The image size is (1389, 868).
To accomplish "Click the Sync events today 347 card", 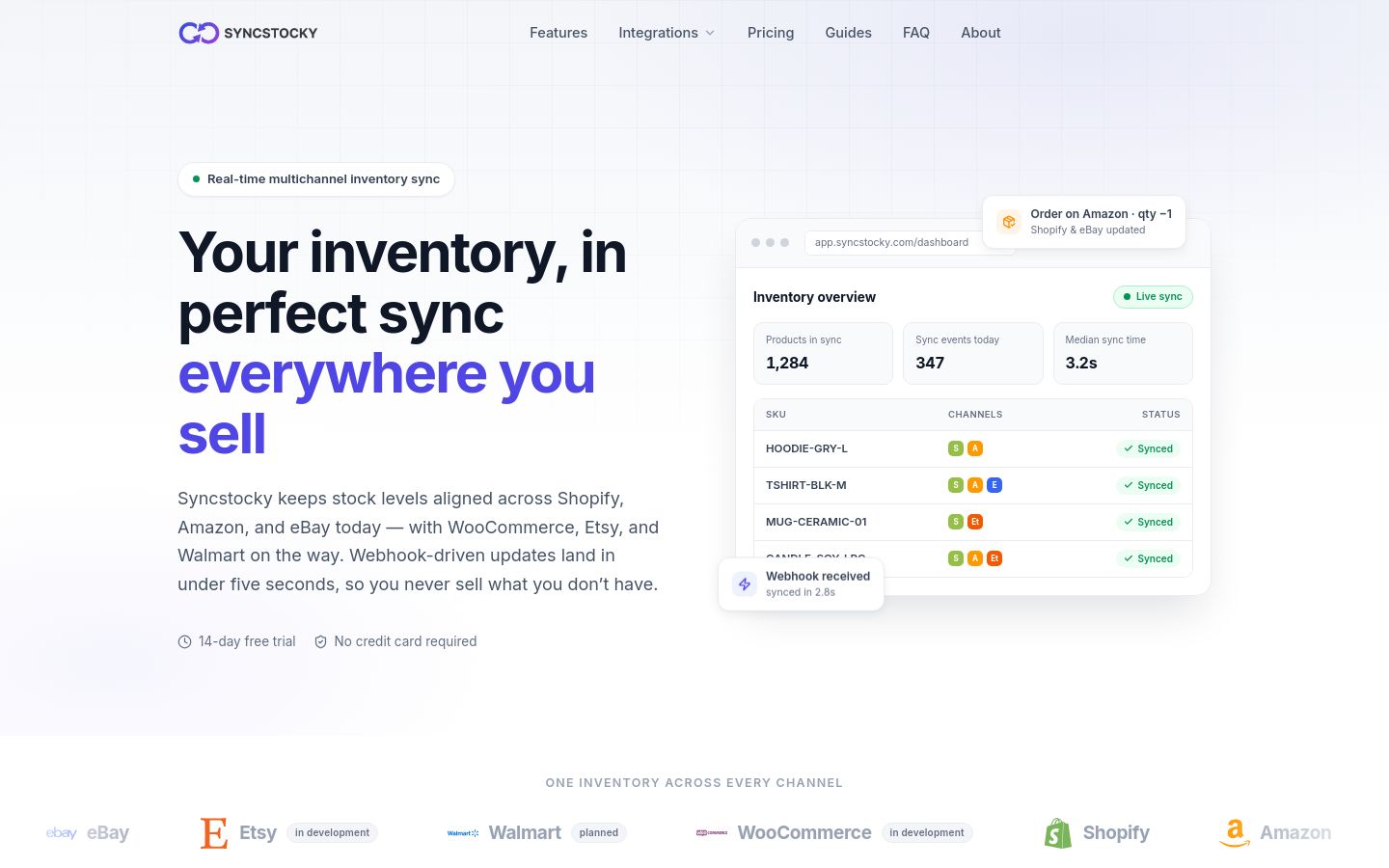I will click(973, 353).
